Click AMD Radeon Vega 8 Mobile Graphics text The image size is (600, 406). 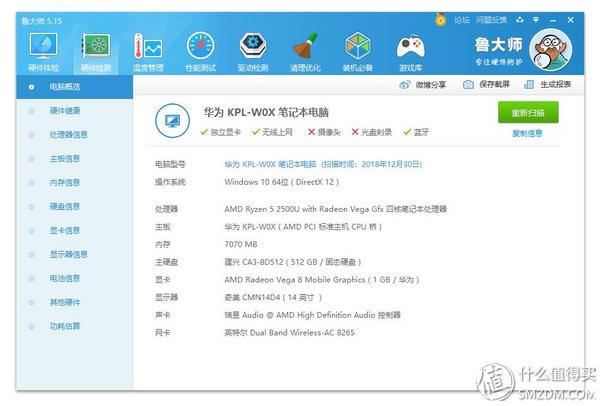(x=322, y=280)
